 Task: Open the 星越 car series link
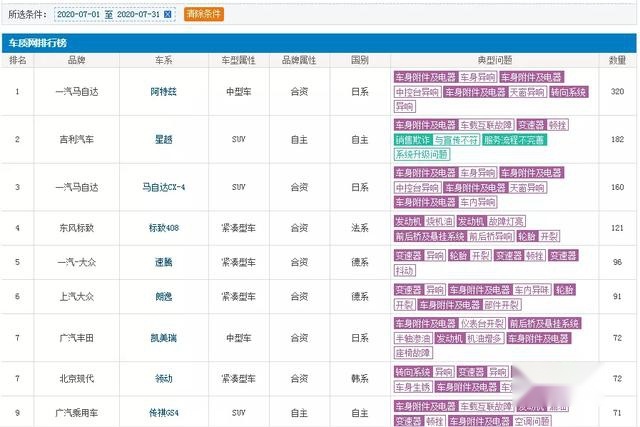point(164,140)
